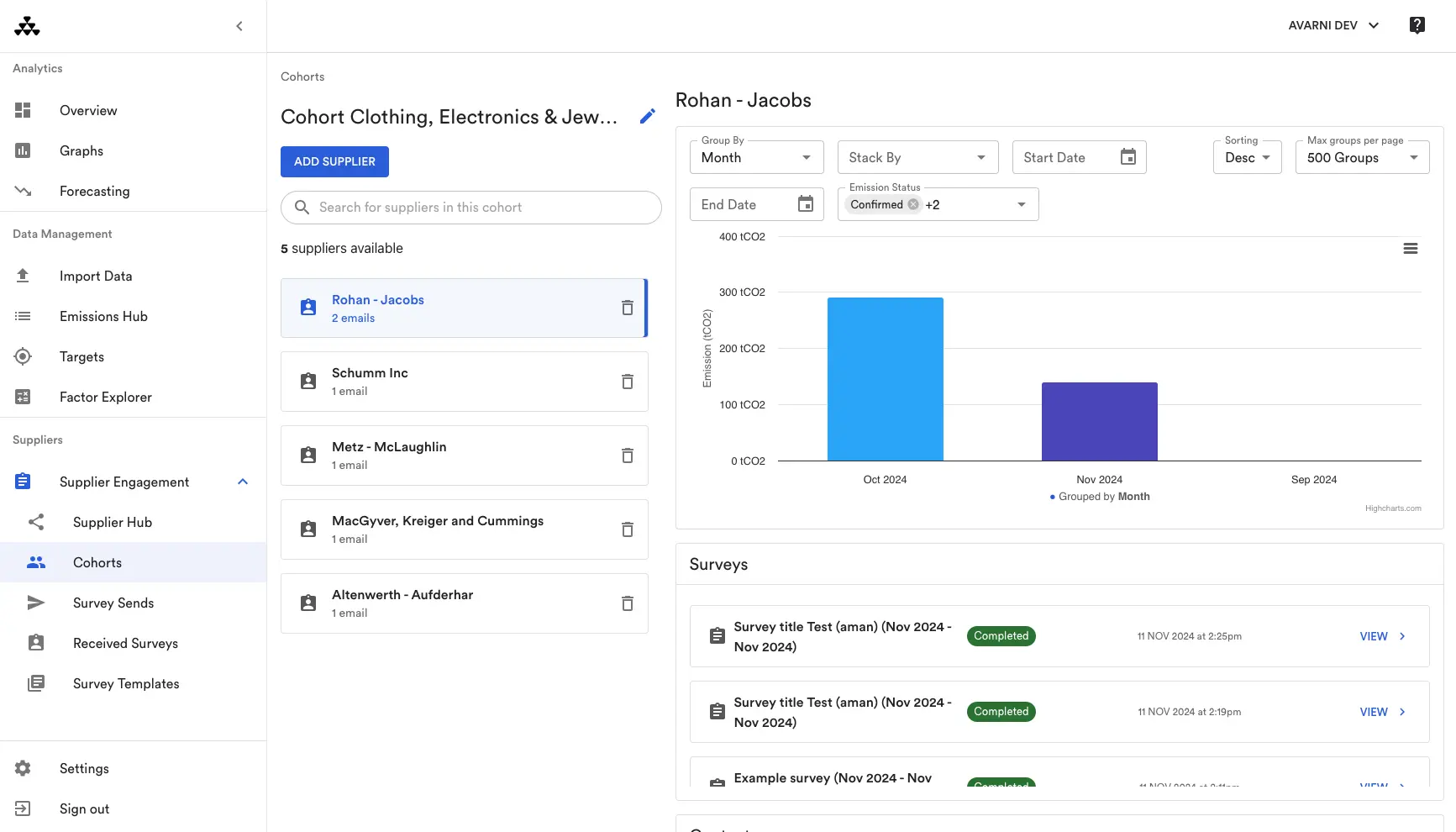
Task: Click the Survey Templates library icon
Action: point(36,683)
